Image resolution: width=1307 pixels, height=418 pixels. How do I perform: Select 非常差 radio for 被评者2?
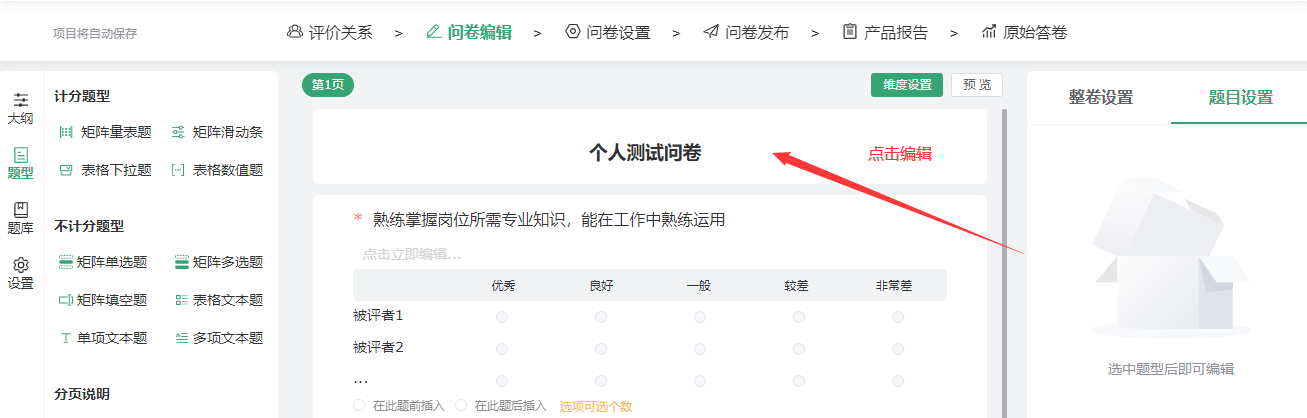click(x=898, y=348)
